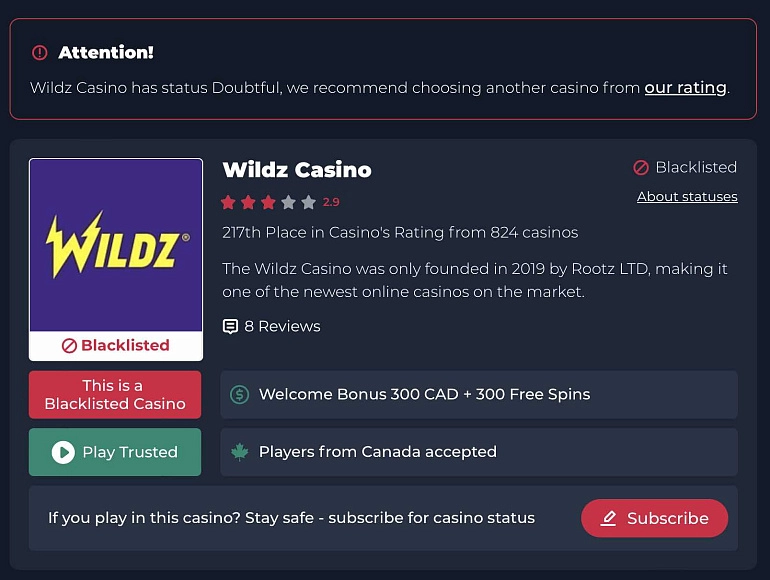The height and width of the screenshot is (580, 770).
Task: Click the first red rating star
Action: pos(228,202)
